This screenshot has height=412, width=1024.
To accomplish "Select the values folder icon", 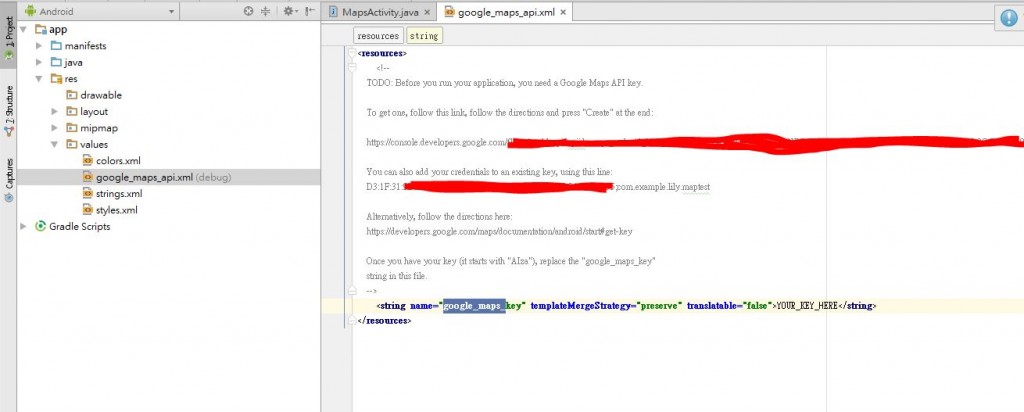I will [72, 144].
